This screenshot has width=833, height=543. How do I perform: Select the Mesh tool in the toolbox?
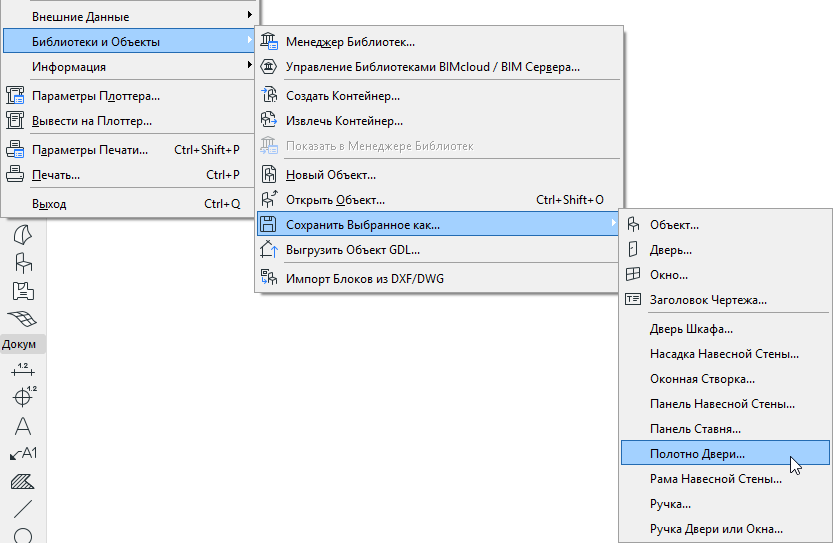coord(23,318)
